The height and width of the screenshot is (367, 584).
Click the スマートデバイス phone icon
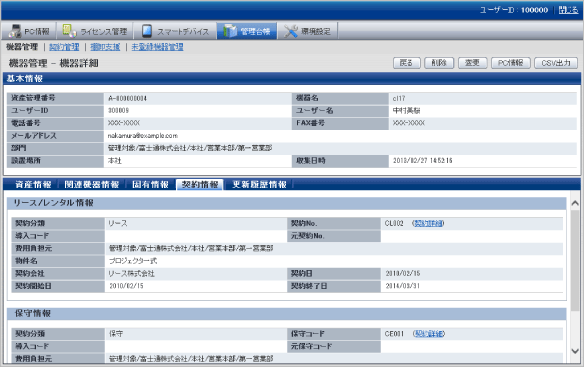click(147, 31)
